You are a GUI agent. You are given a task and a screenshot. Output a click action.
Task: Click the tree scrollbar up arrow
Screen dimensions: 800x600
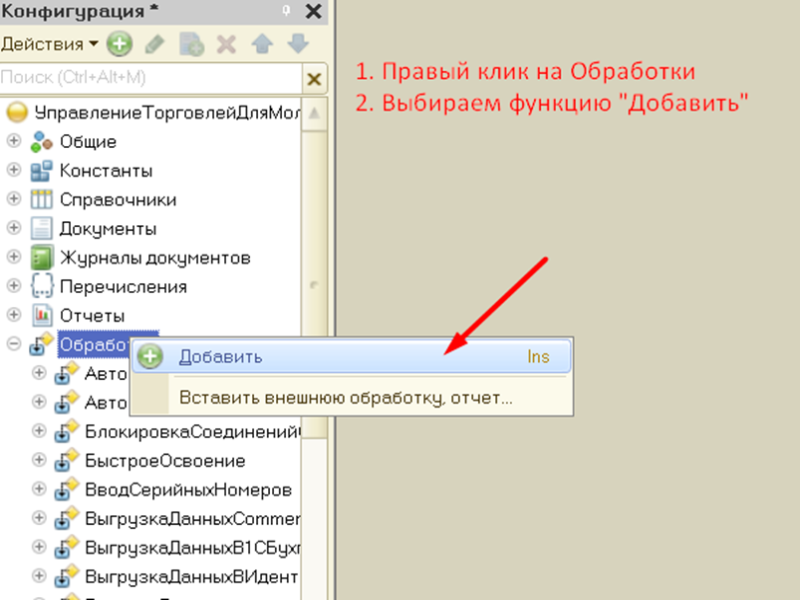(x=314, y=113)
